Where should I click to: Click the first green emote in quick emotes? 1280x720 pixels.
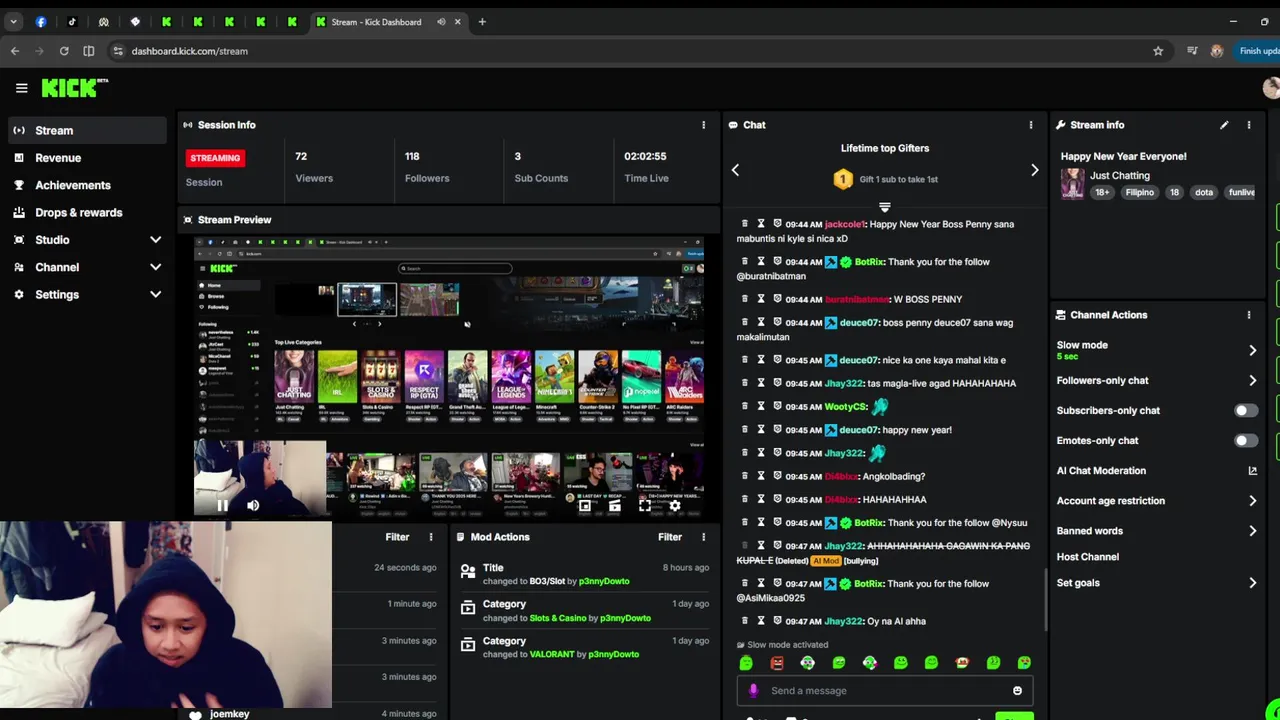click(x=746, y=663)
